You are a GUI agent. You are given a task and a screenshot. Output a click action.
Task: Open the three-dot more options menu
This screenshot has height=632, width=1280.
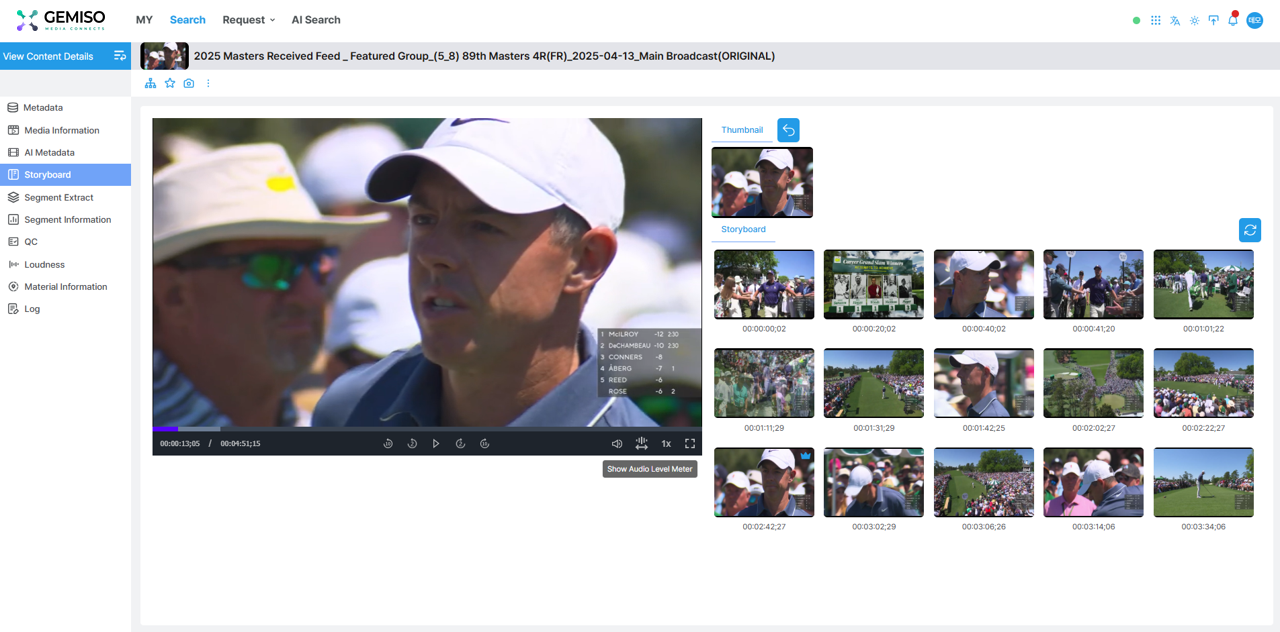pos(208,84)
